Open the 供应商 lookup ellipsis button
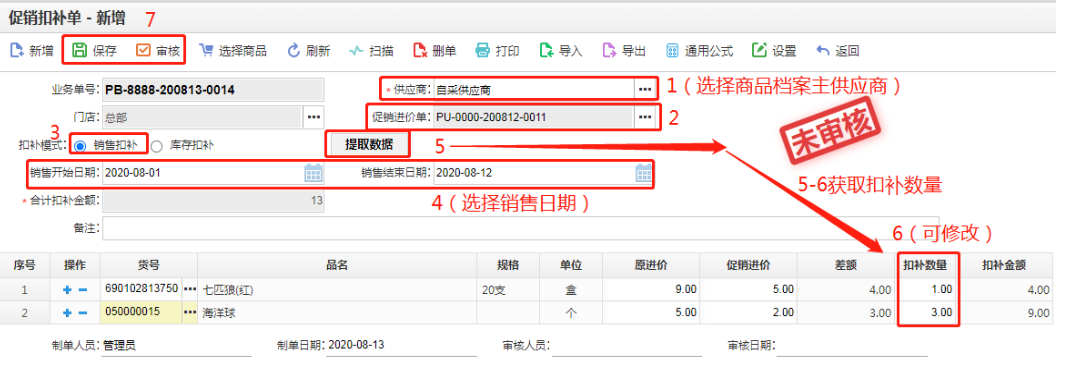 [644, 89]
